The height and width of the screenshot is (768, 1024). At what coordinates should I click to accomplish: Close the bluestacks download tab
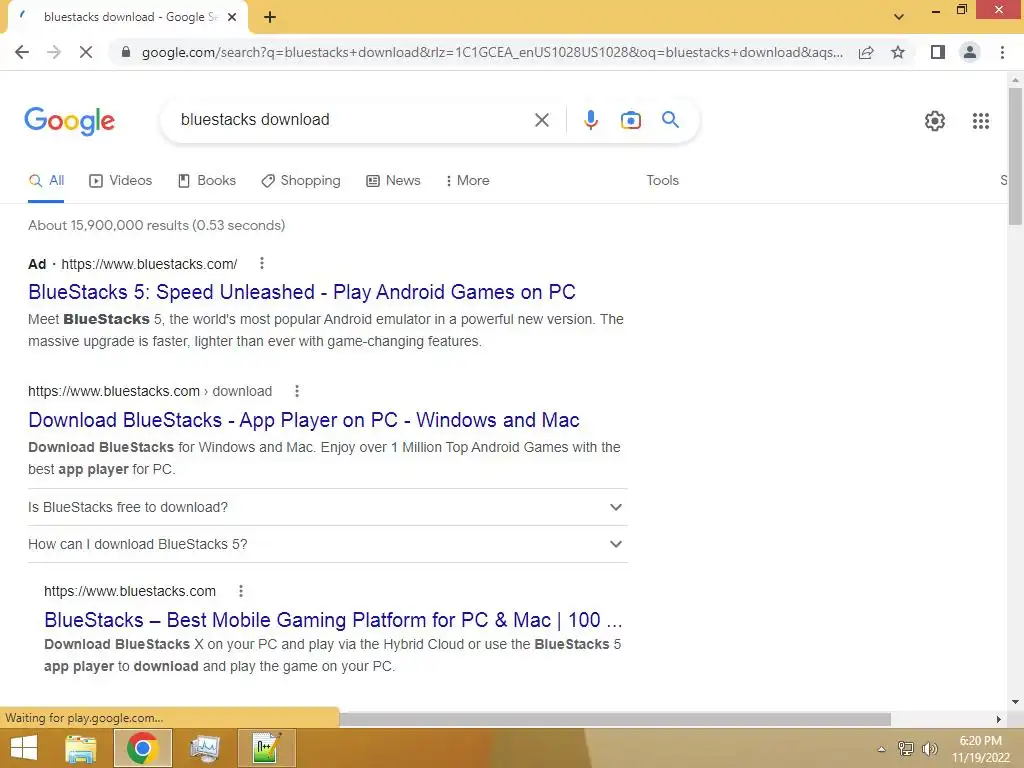[232, 18]
